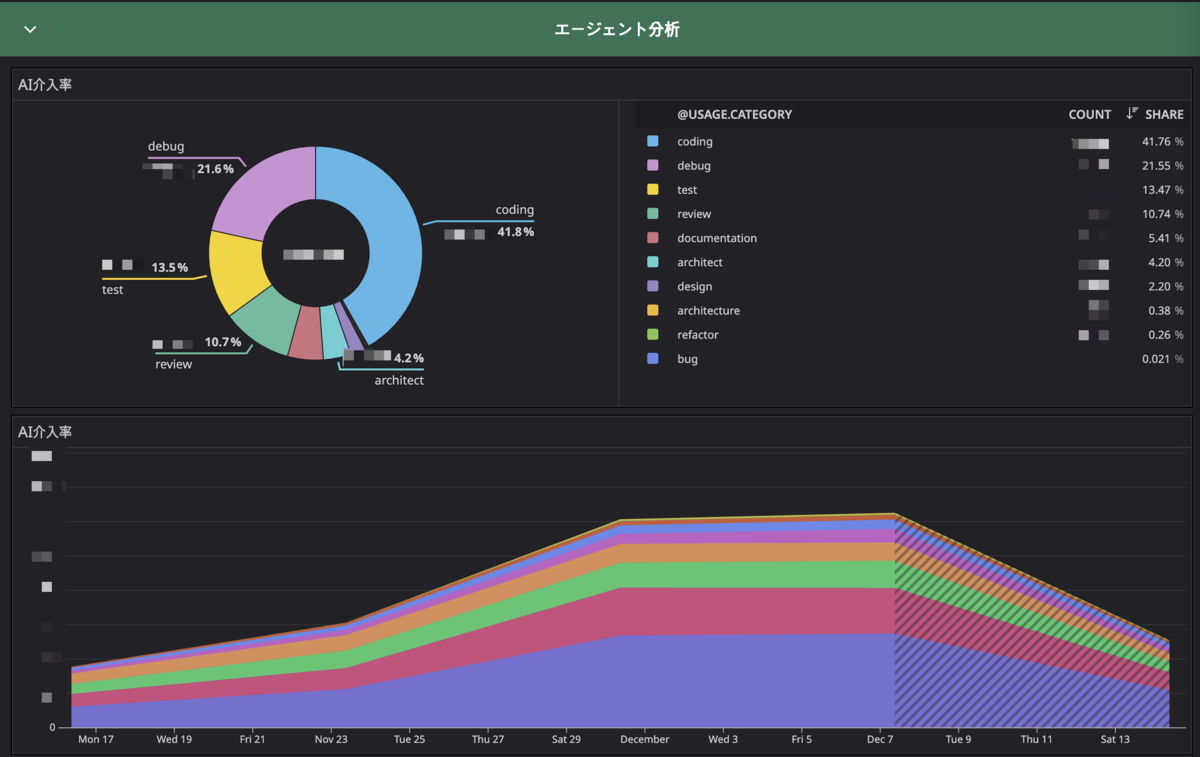This screenshot has height=757, width=1200.
Task: Collapse the エージェント分析 section chevron
Action: click(x=30, y=29)
